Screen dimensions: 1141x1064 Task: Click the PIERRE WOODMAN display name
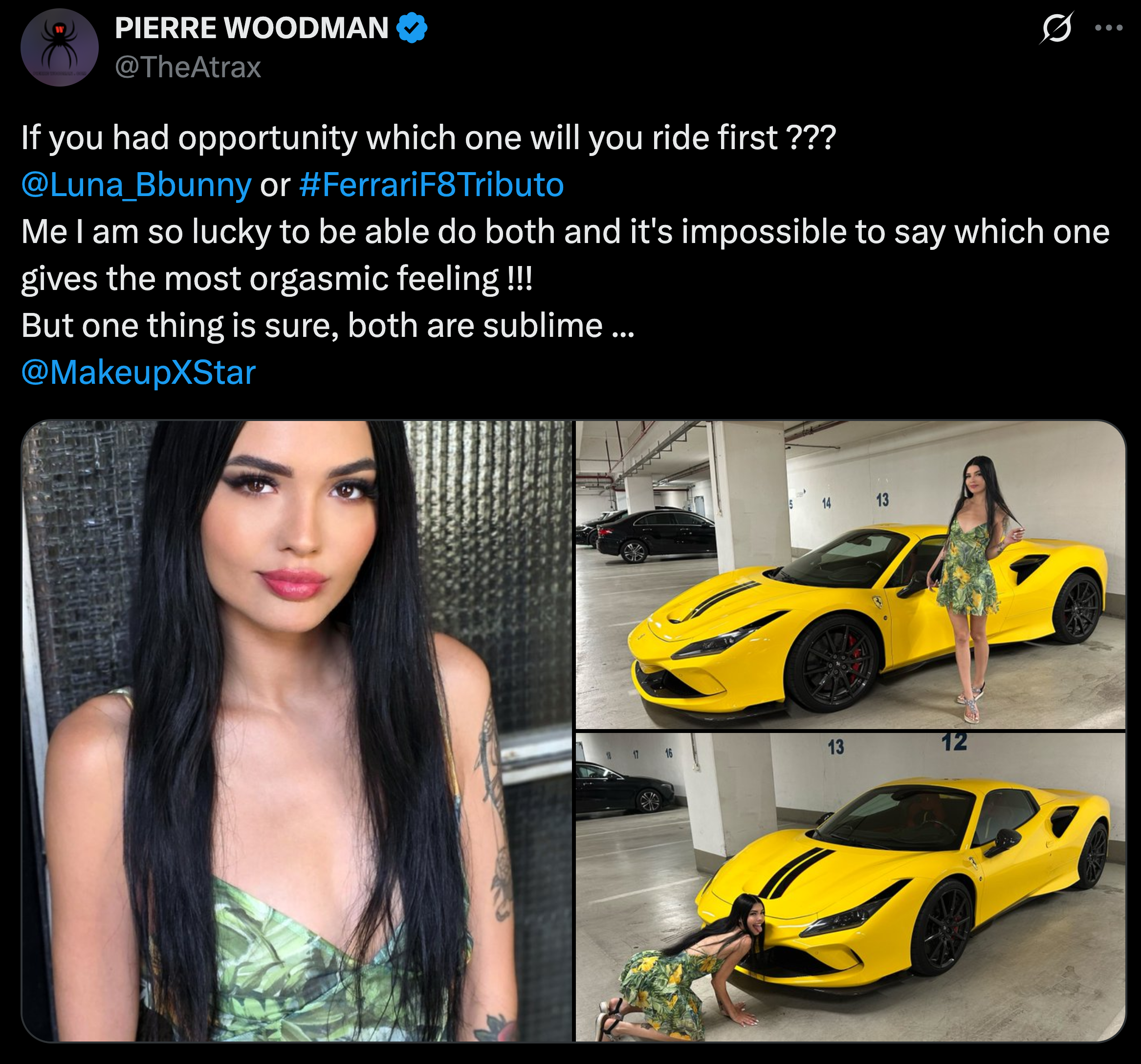251,28
